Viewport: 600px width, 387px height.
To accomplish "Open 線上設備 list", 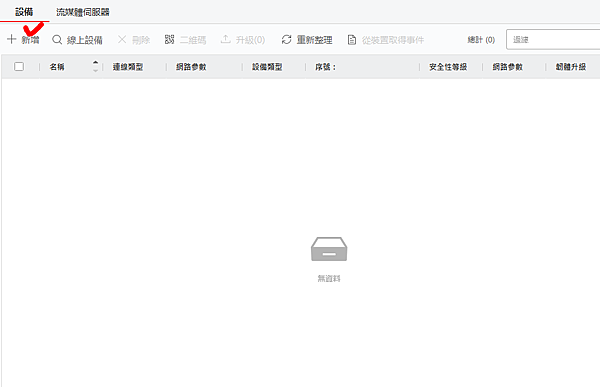I will 85,40.
